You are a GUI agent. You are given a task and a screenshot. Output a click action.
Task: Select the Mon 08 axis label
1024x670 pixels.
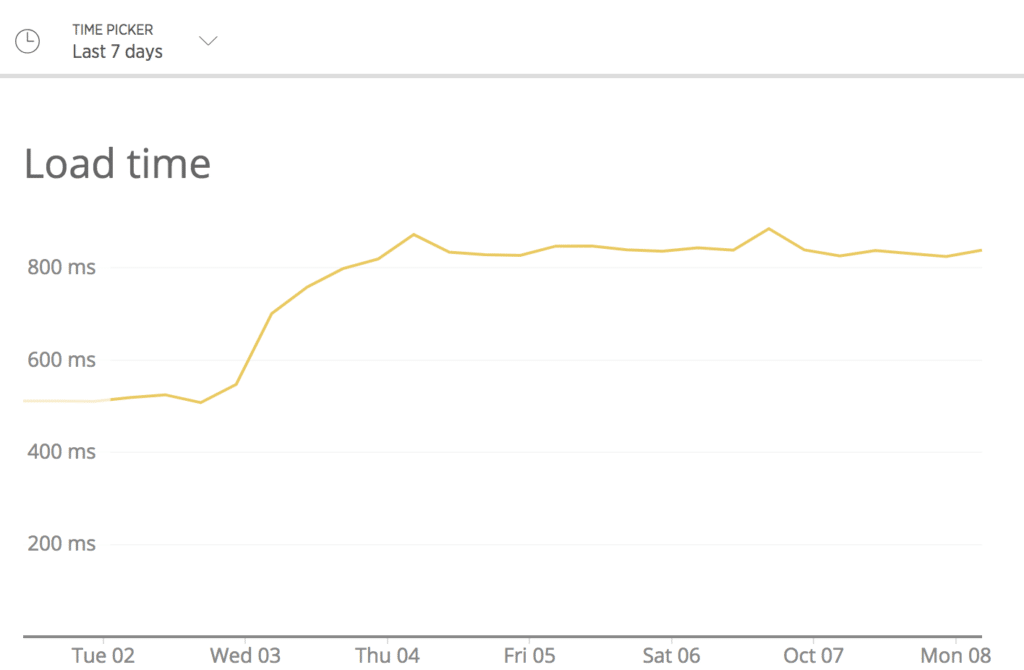point(955,655)
